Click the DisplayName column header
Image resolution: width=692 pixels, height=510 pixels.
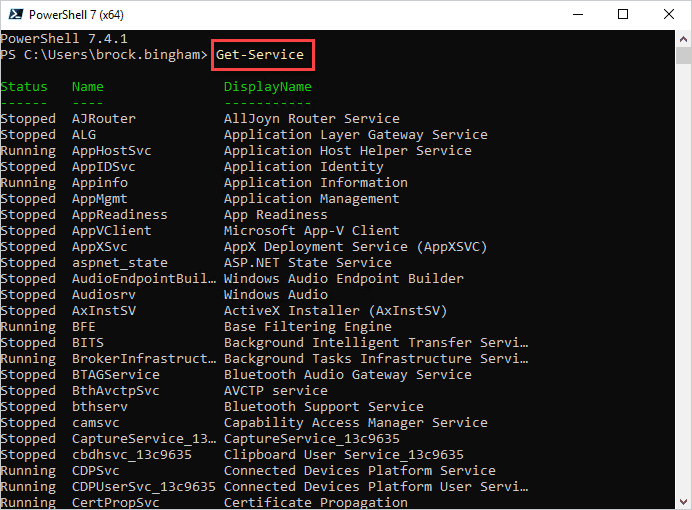(268, 86)
